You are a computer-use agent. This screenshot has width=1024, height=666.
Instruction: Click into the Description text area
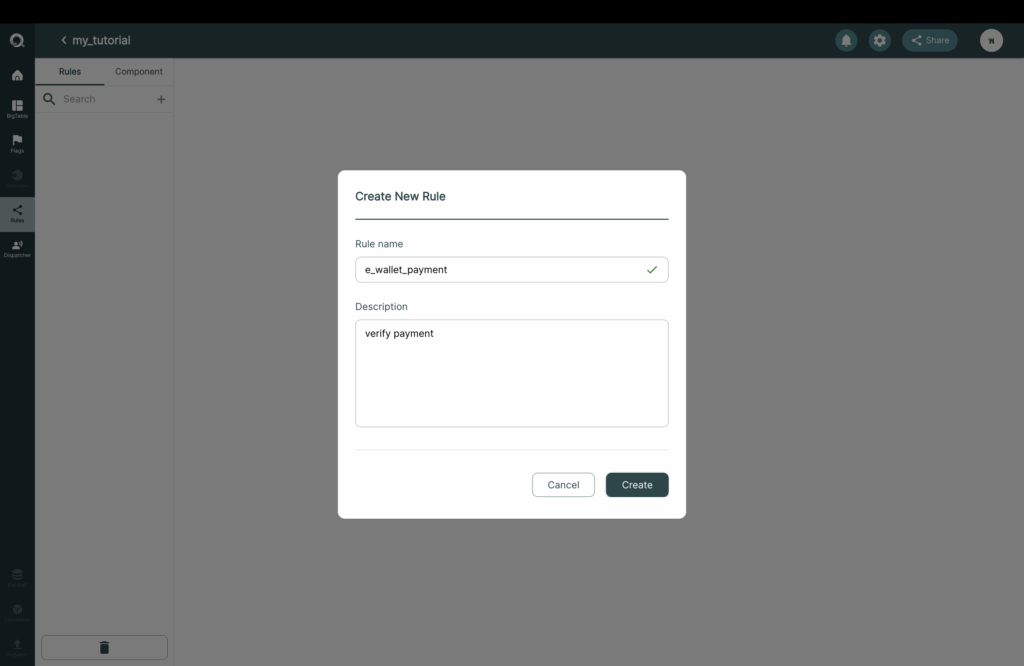[x=511, y=373]
